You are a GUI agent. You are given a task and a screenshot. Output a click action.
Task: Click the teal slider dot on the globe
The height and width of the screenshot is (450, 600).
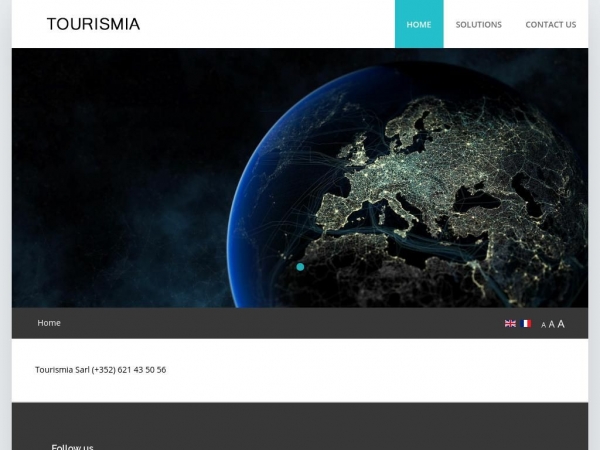coord(300,267)
